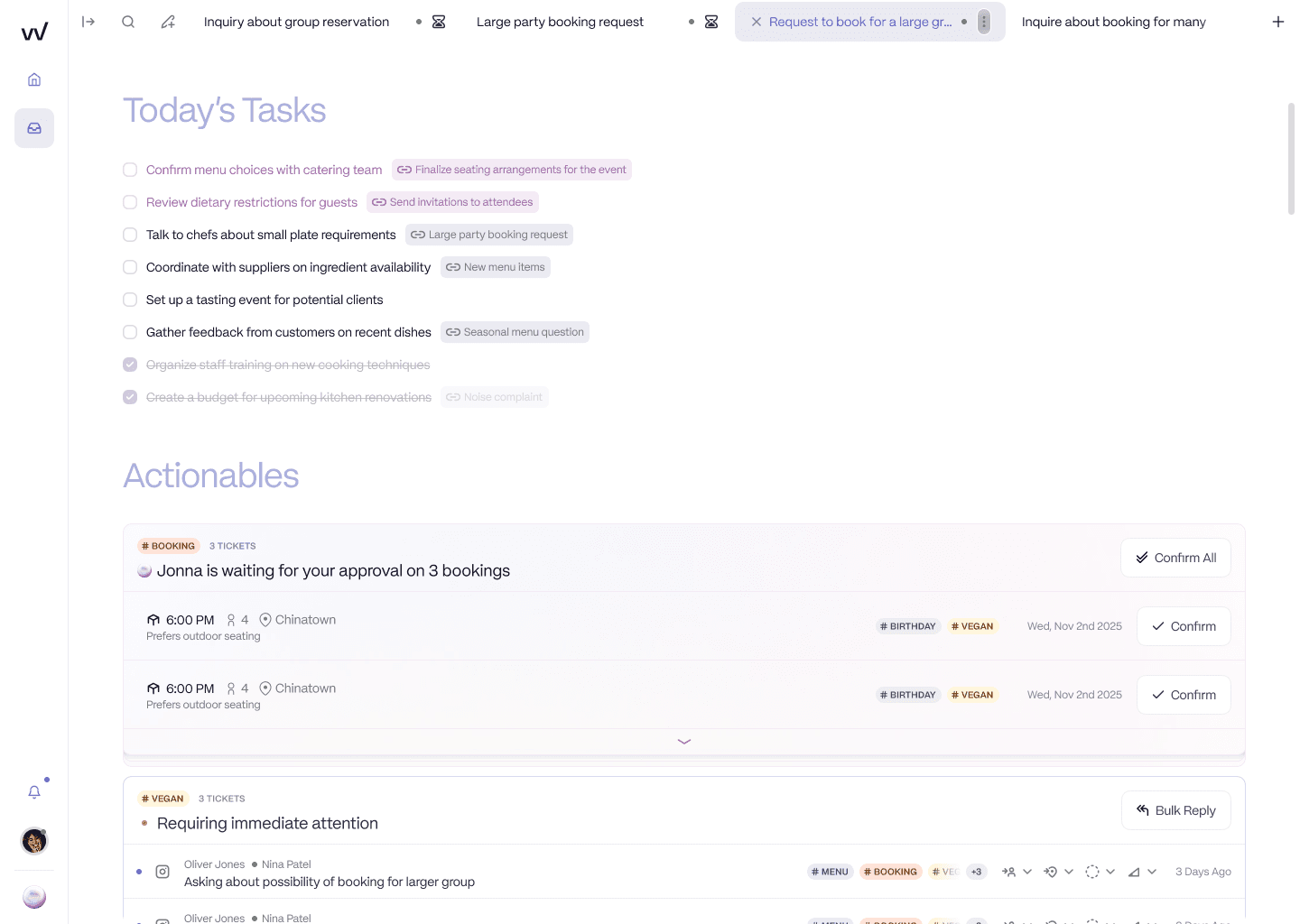This screenshot has height=924, width=1300.
Task: Click VEGAN tag on second booking row
Action: click(x=972, y=695)
